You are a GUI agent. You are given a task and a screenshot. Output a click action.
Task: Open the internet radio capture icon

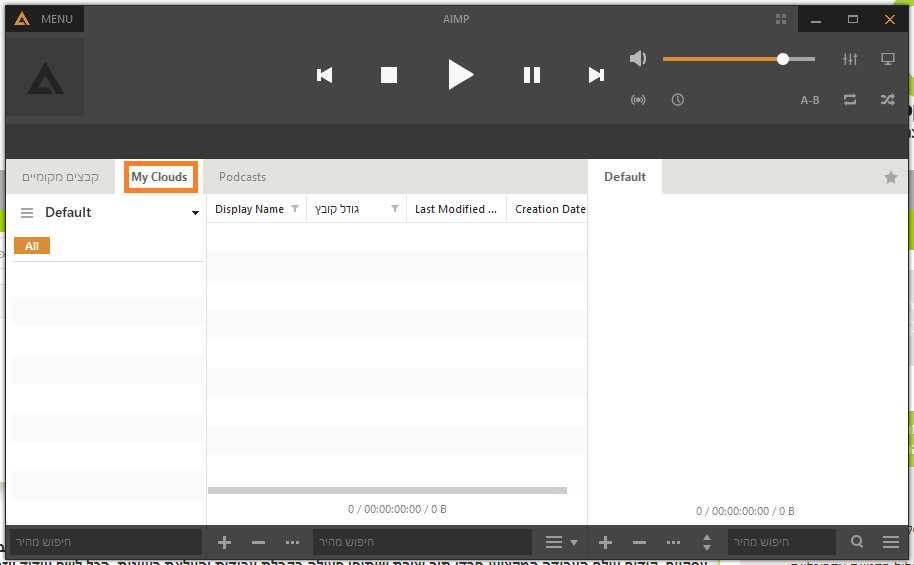[x=638, y=100]
